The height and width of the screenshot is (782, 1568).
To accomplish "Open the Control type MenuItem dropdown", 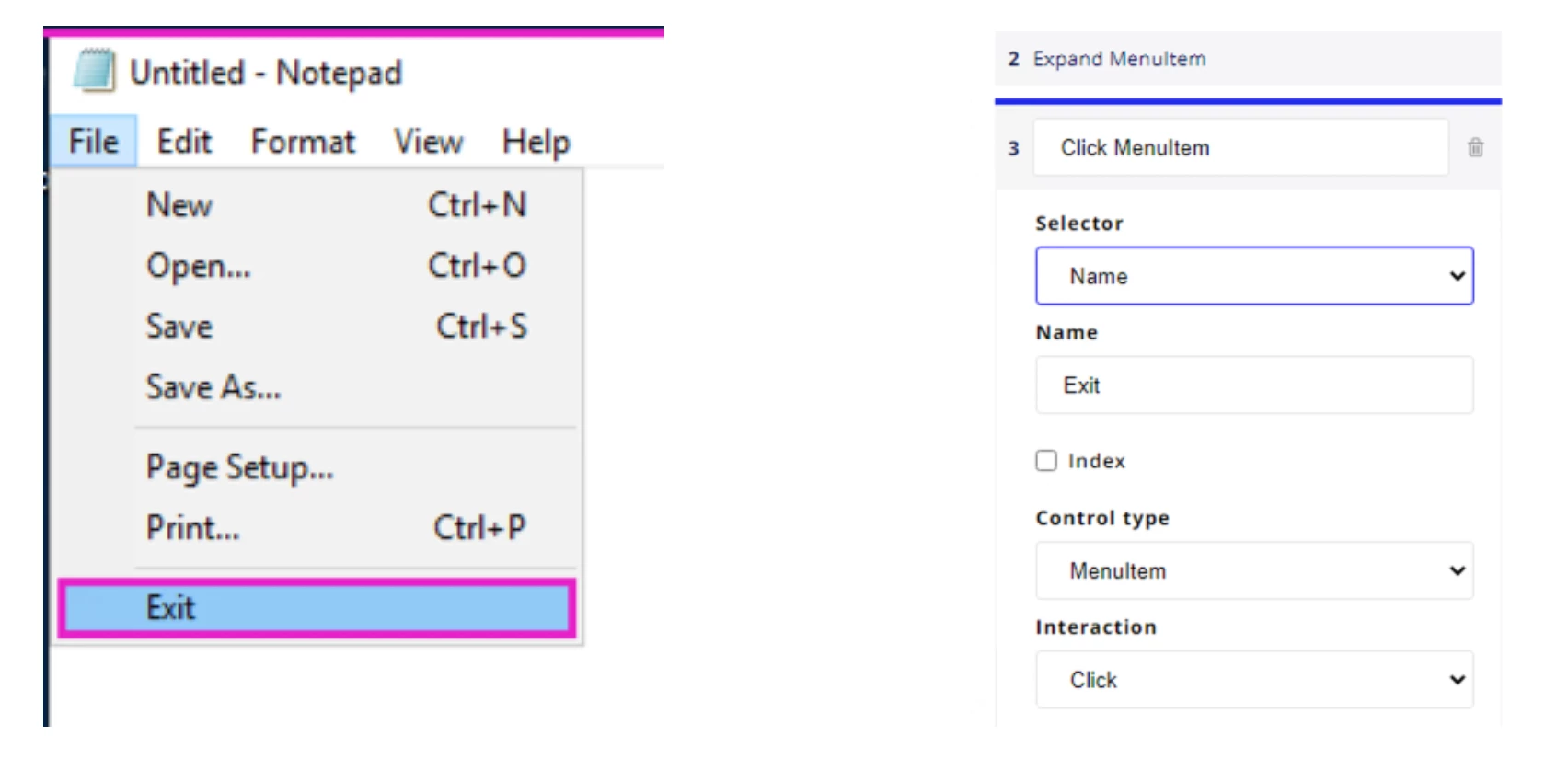I will coord(1254,570).
